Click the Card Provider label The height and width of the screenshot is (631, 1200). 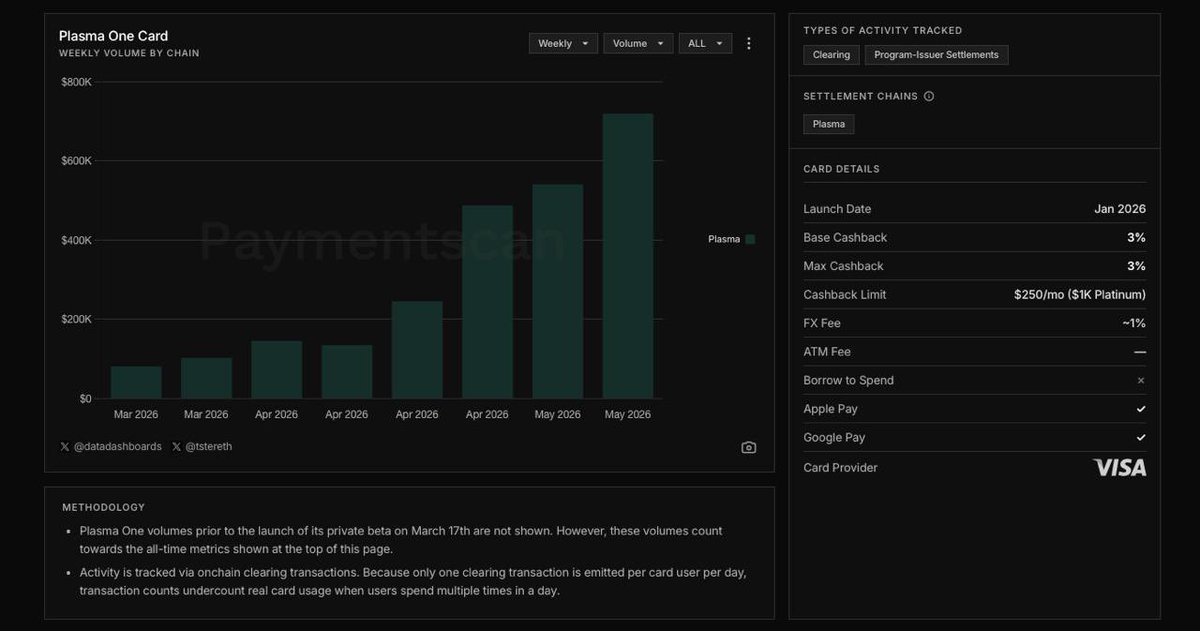pyautogui.click(x=840, y=468)
